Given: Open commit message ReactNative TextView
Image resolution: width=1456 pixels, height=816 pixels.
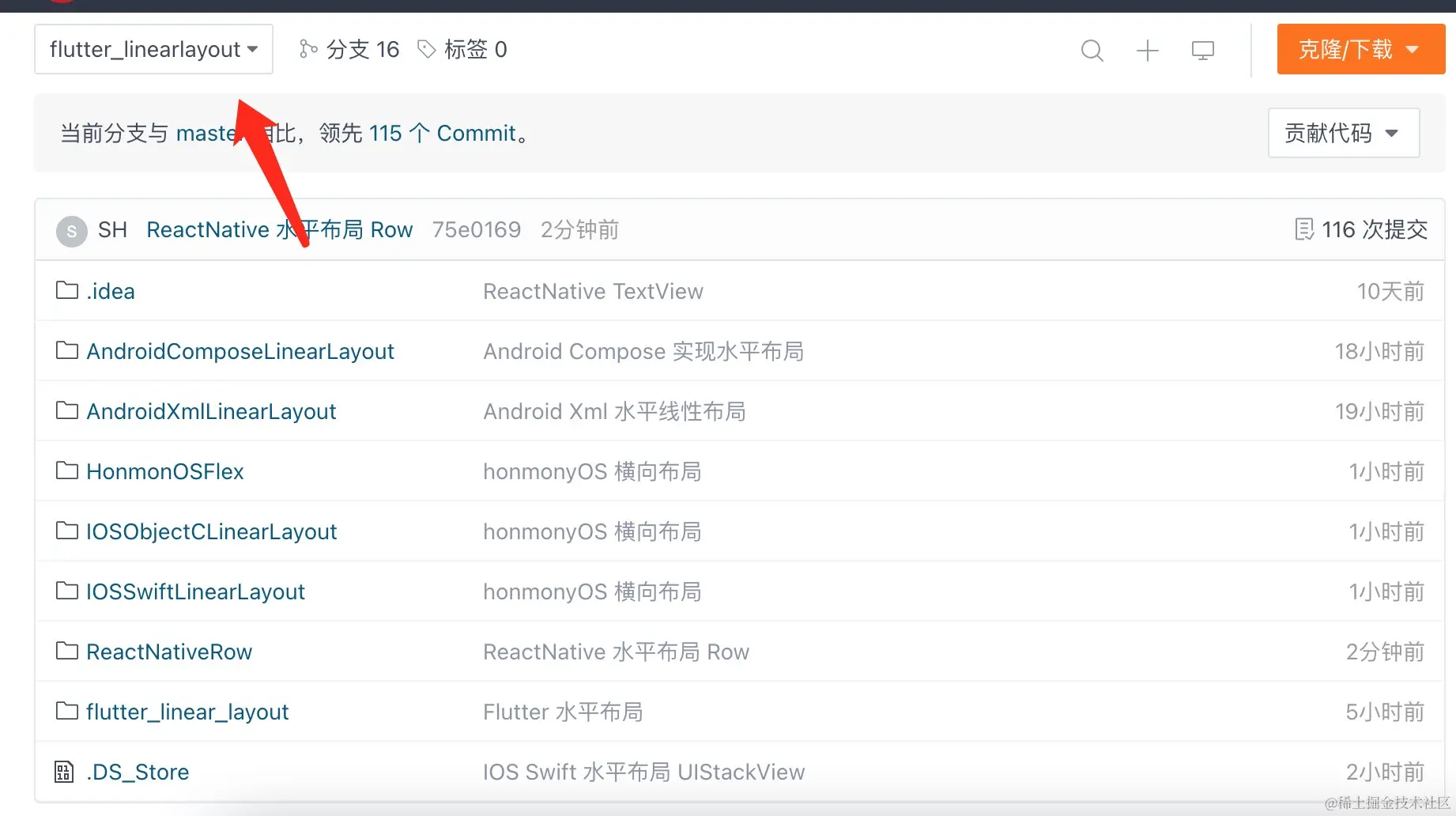Looking at the screenshot, I should (593, 291).
